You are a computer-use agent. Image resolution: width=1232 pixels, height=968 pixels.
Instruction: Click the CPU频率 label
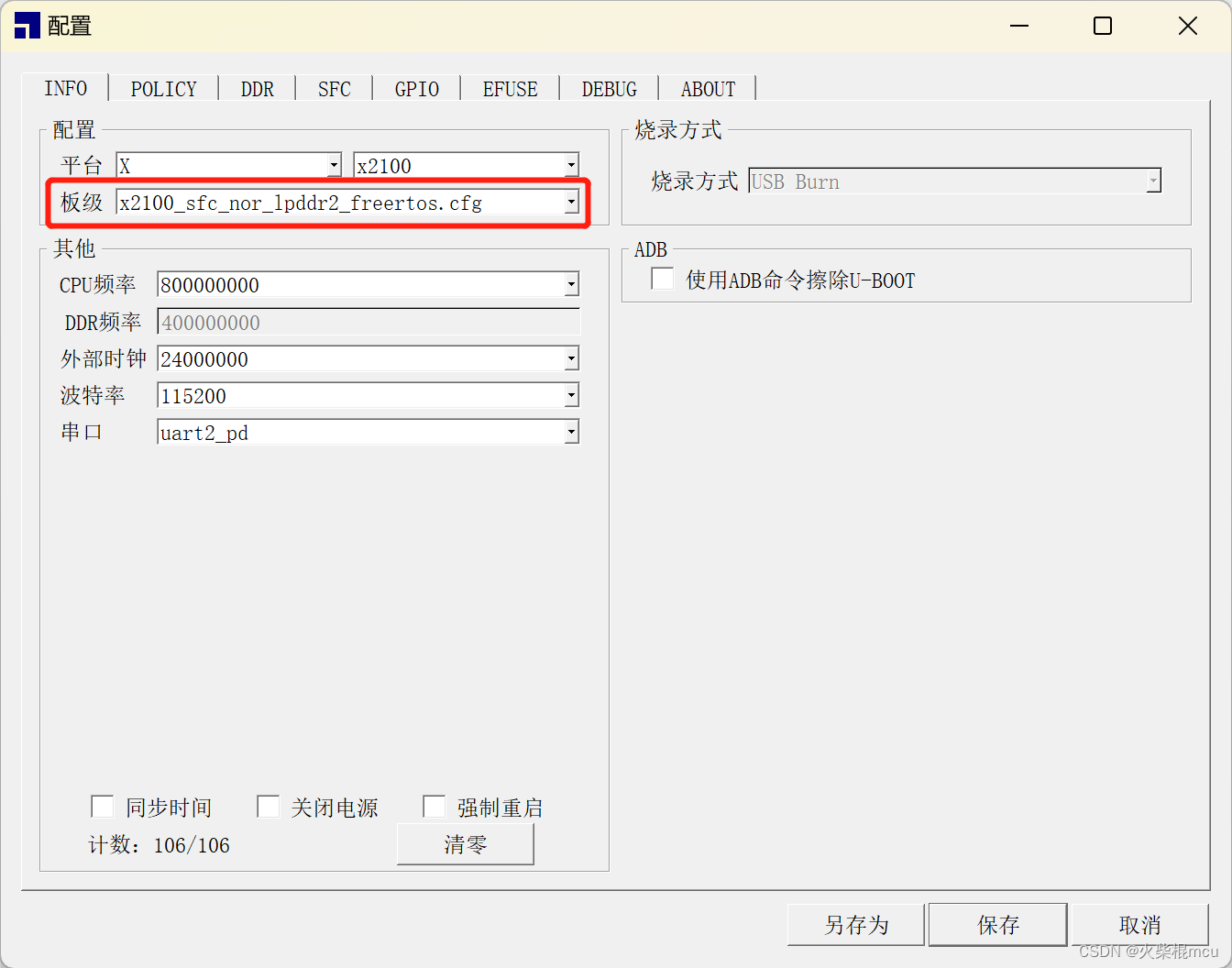pyautogui.click(x=97, y=285)
